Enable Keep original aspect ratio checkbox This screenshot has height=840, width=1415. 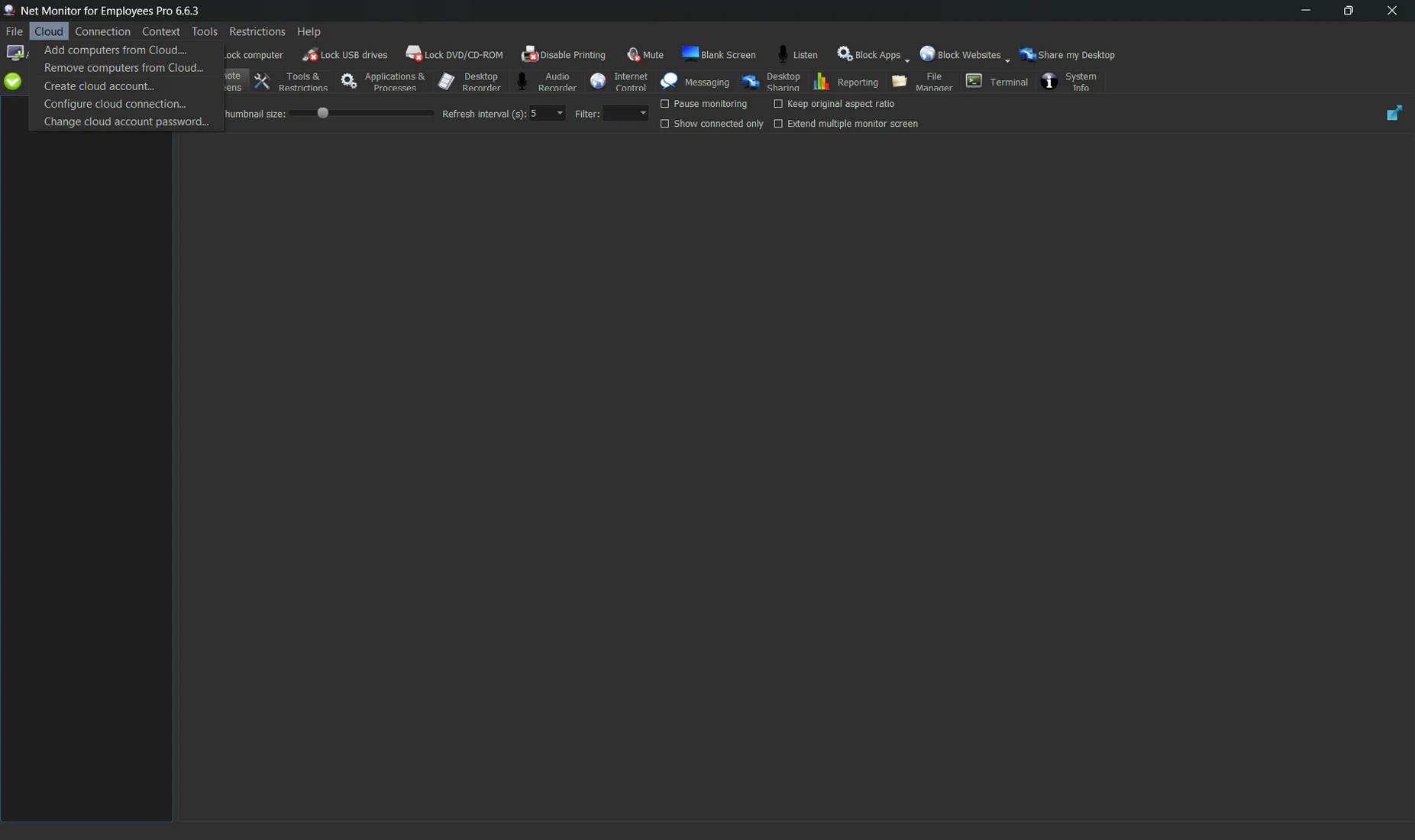(x=778, y=104)
